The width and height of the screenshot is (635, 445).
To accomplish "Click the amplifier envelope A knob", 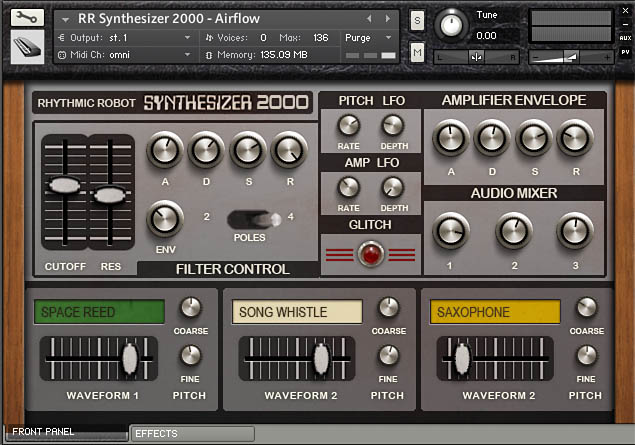I will click(x=451, y=138).
